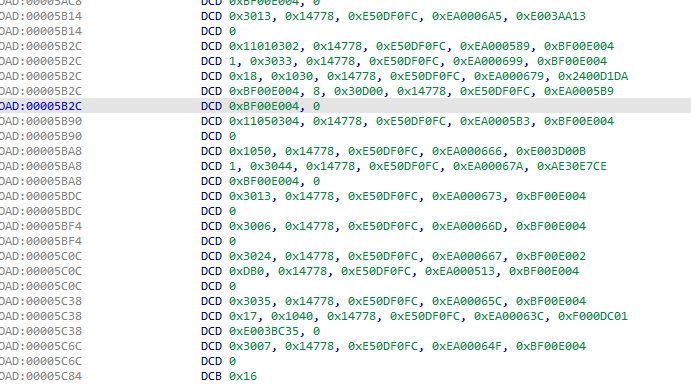This screenshot has height=387, width=691.
Task: Click the value 0xE003AA13
Action: [x=550, y=16]
